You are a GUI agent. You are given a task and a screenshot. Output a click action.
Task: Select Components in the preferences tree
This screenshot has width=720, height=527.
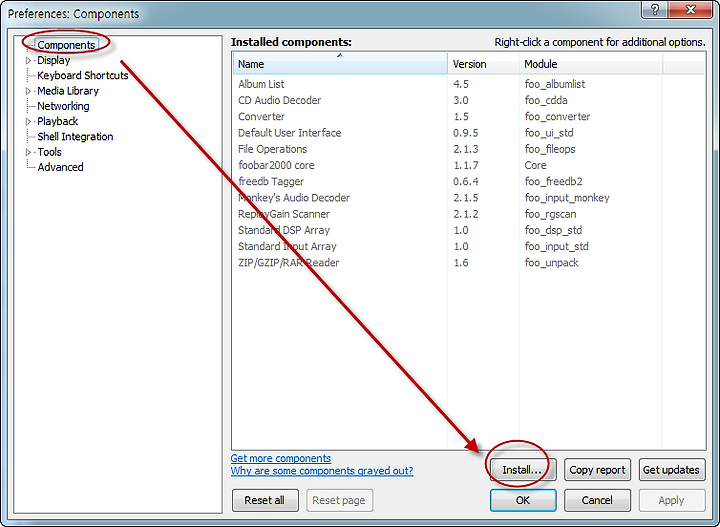[x=66, y=45]
